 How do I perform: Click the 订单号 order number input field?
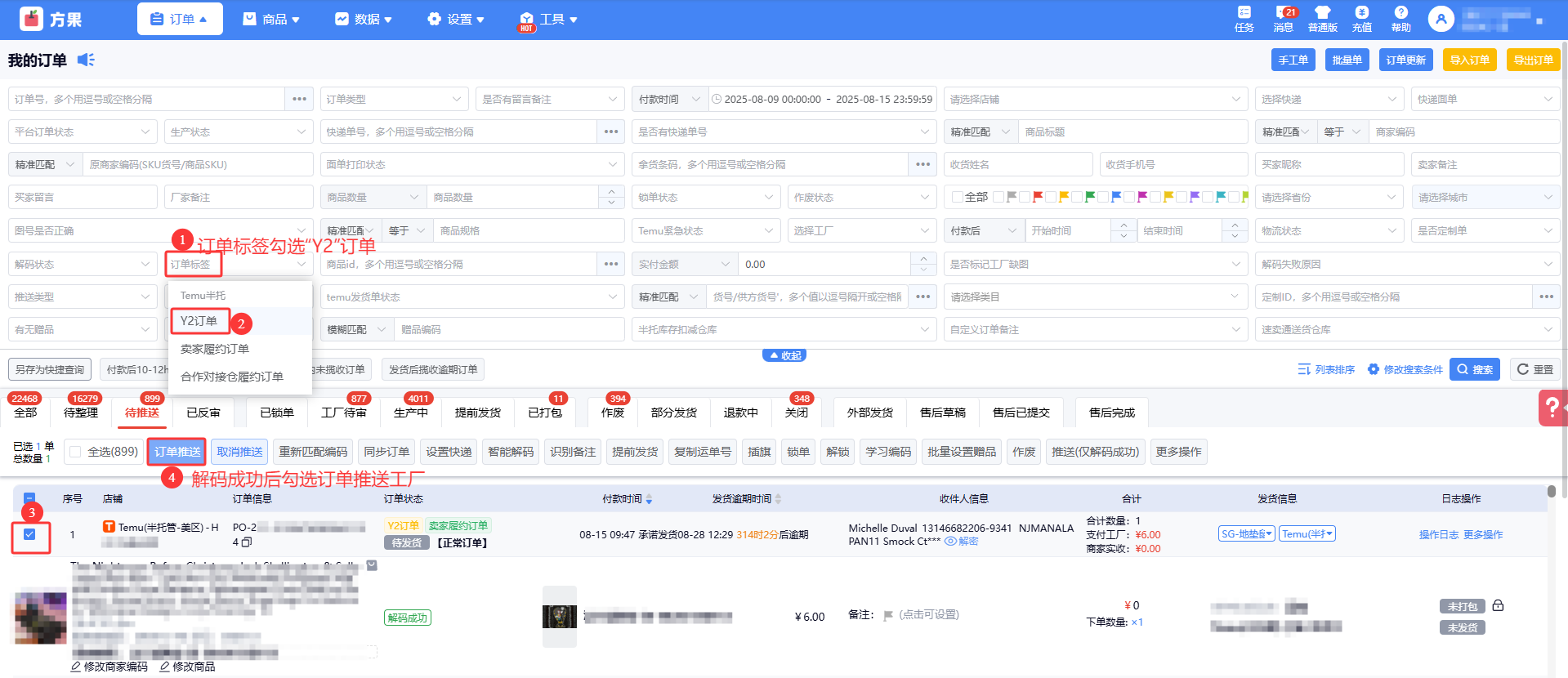pos(147,99)
